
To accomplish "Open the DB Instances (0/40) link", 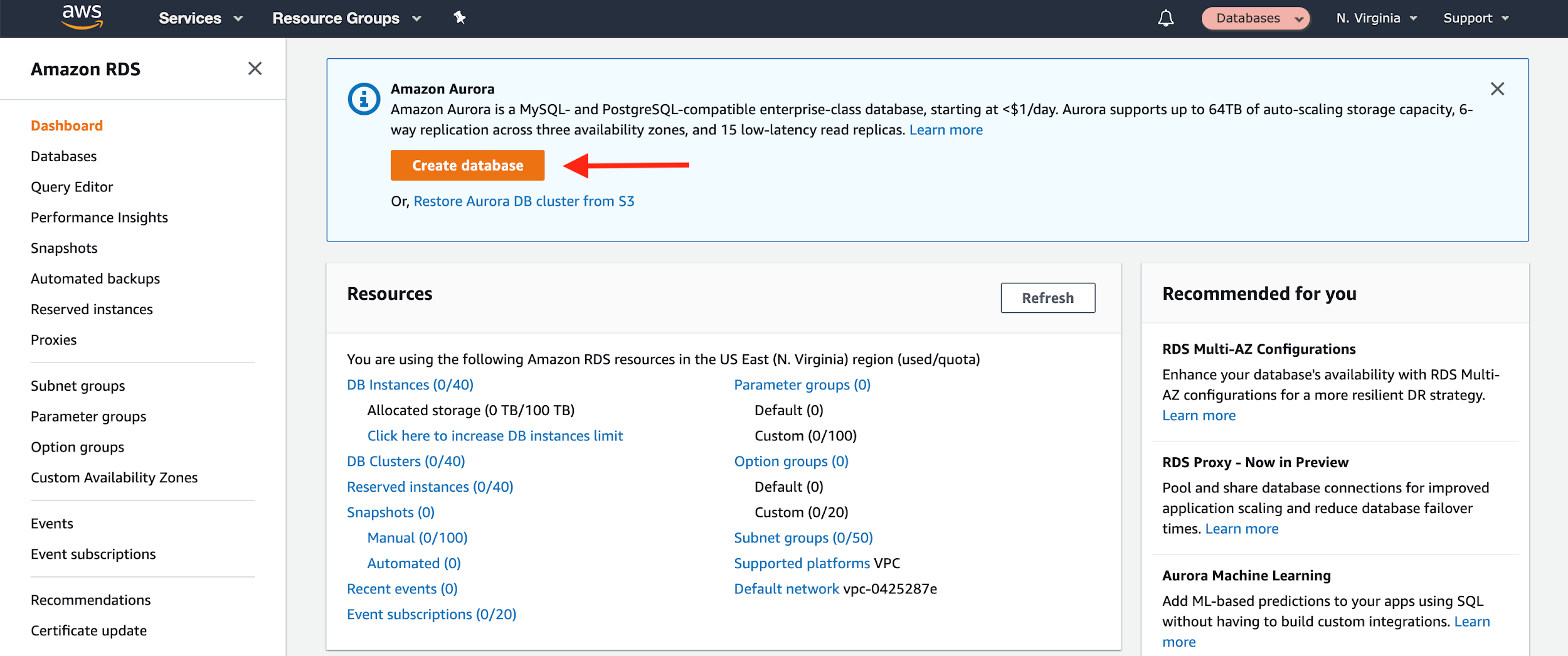I will point(410,384).
